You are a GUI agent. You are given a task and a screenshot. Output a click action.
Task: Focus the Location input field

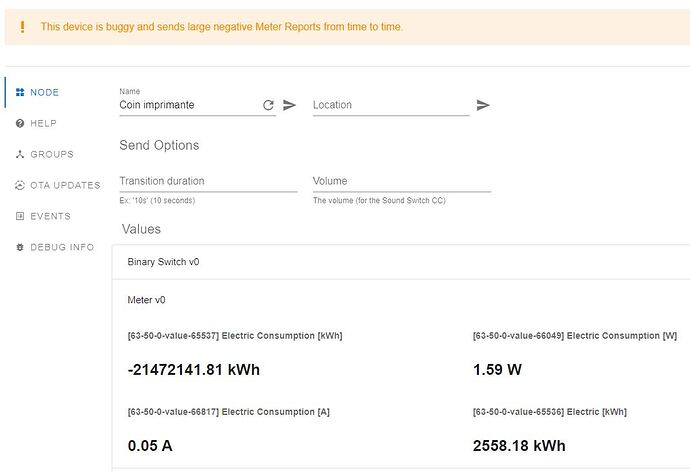391,105
